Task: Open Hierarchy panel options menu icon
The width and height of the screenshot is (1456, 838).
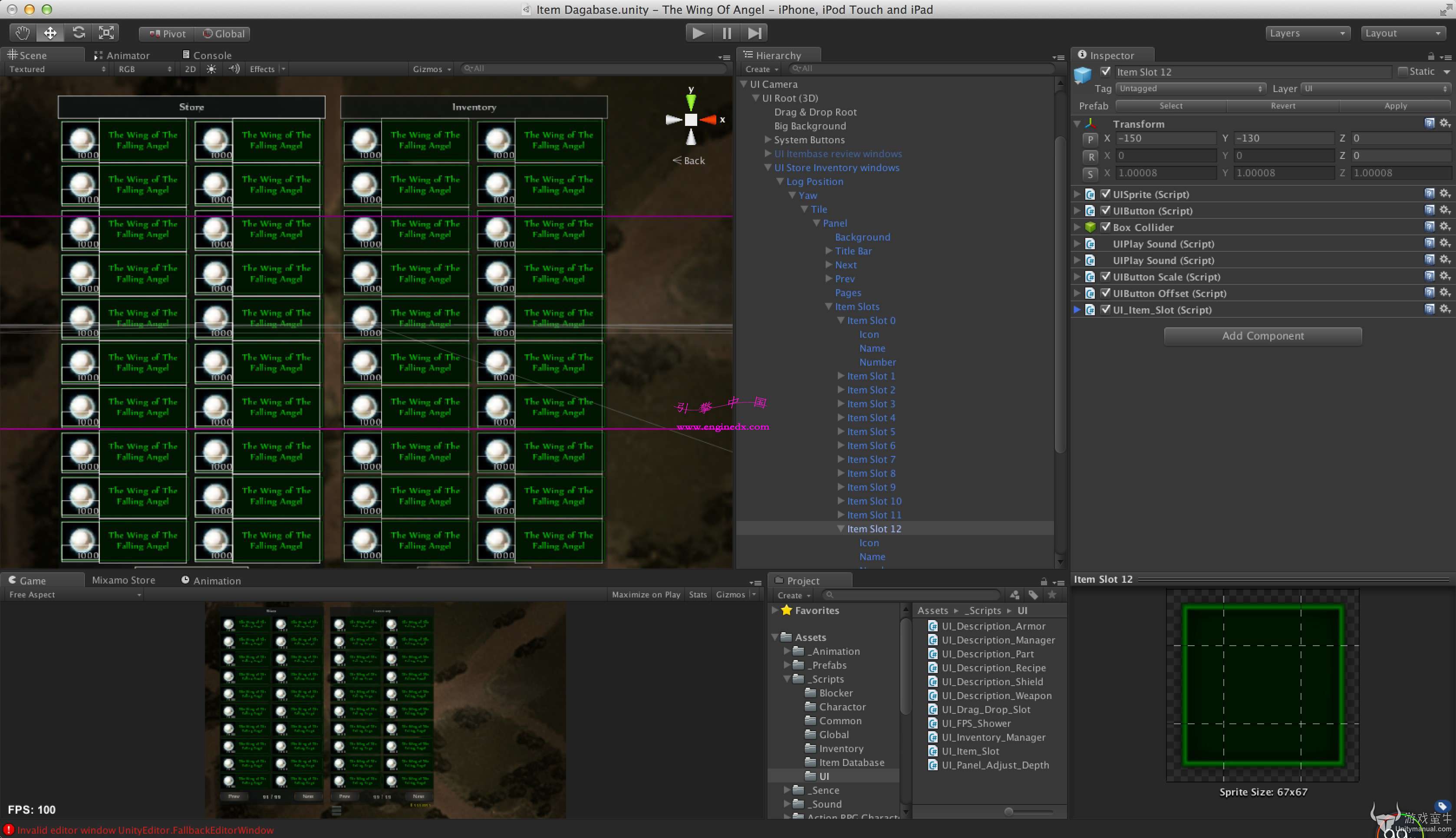Action: [1058, 57]
